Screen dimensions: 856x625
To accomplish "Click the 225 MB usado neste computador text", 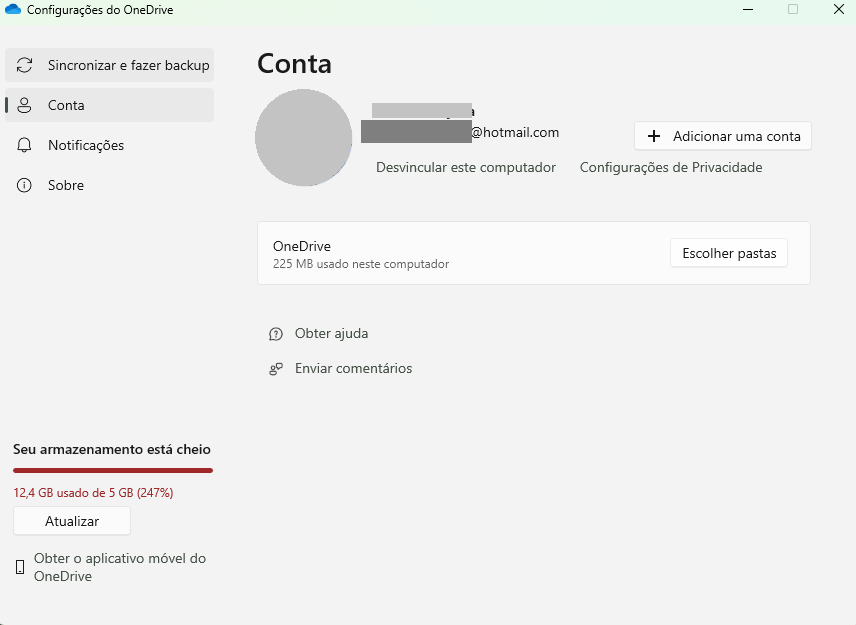I will click(x=361, y=264).
